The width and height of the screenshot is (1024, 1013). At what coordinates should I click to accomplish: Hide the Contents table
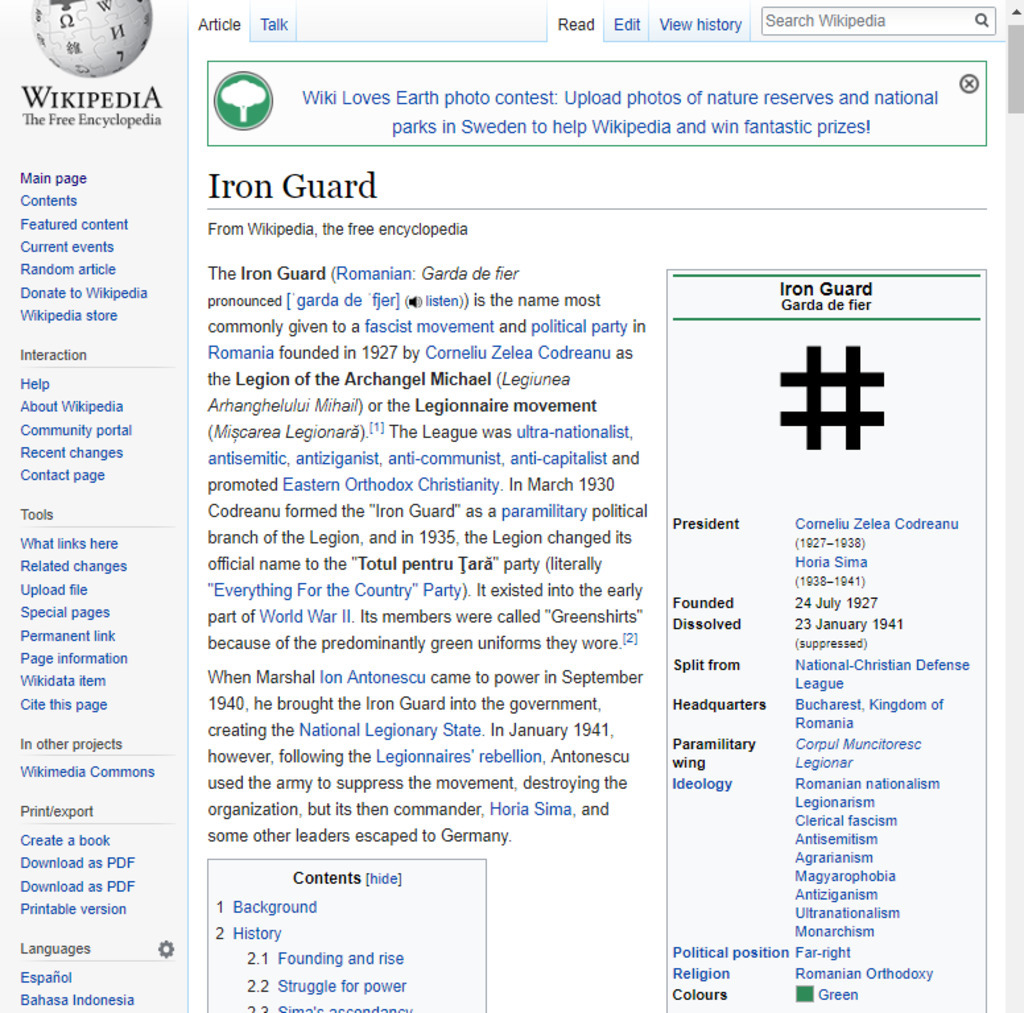[x=384, y=879]
